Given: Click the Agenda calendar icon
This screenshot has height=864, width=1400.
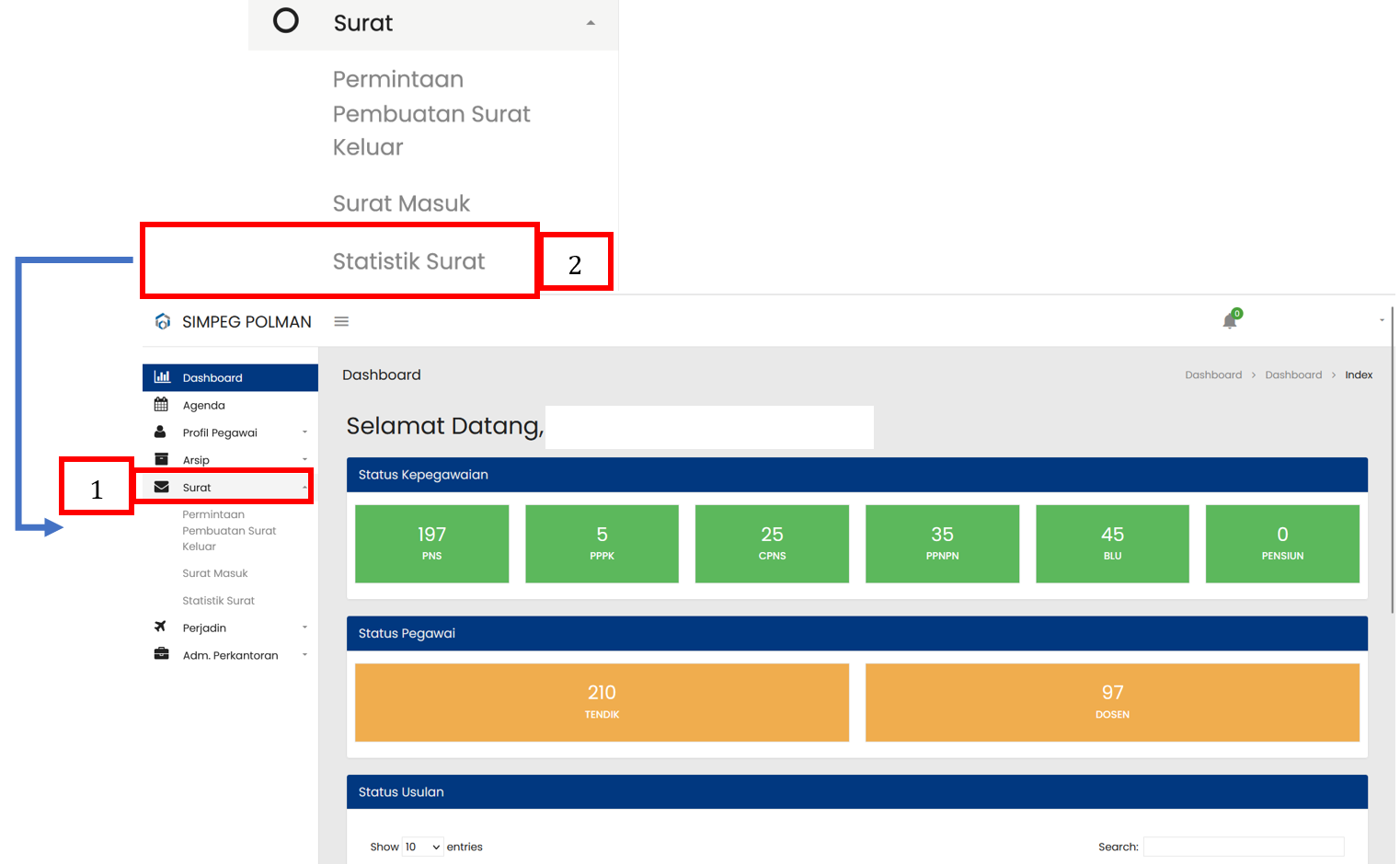Looking at the screenshot, I should (x=161, y=405).
